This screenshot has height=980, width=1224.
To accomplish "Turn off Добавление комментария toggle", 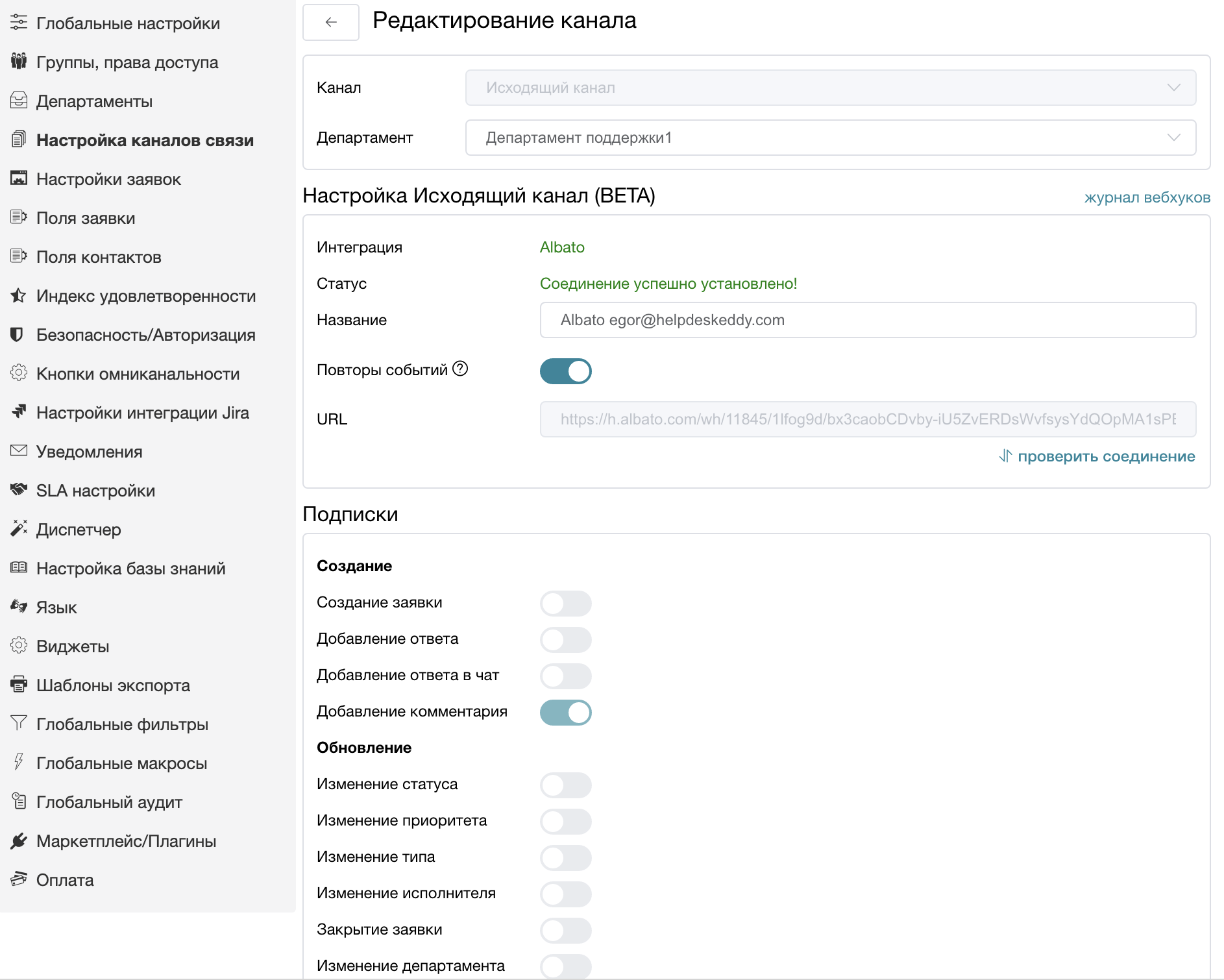I will (565, 712).
